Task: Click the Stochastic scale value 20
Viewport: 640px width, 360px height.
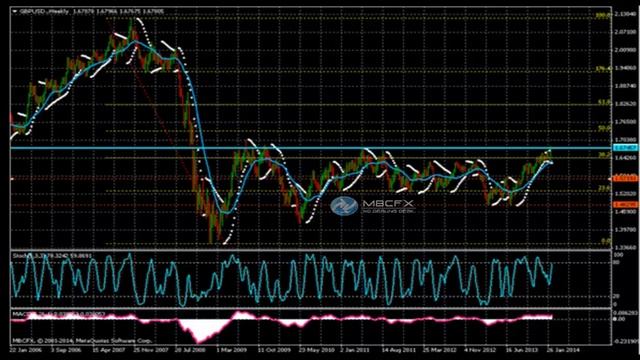Action: (616, 296)
